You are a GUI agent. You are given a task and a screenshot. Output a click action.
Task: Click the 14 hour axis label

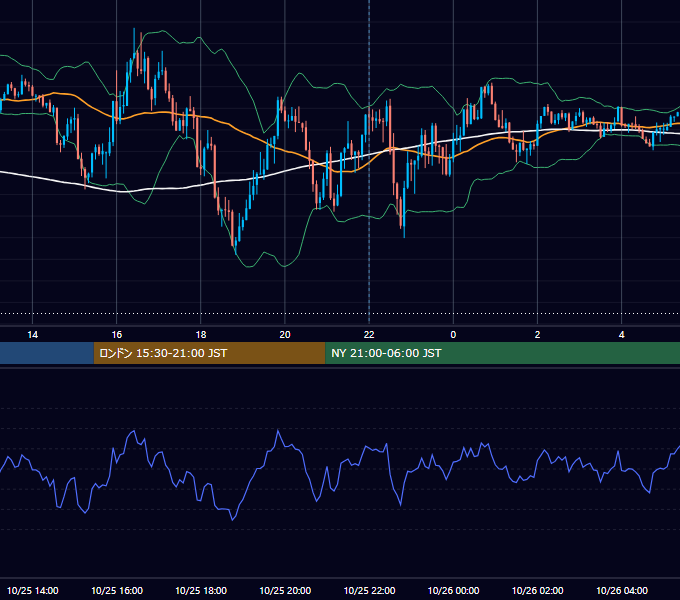33,335
